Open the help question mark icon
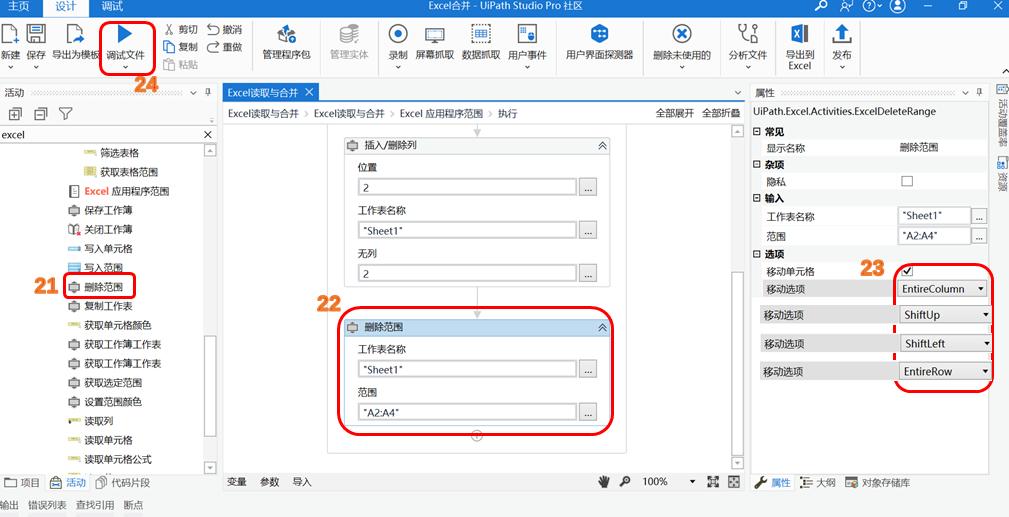 point(869,6)
